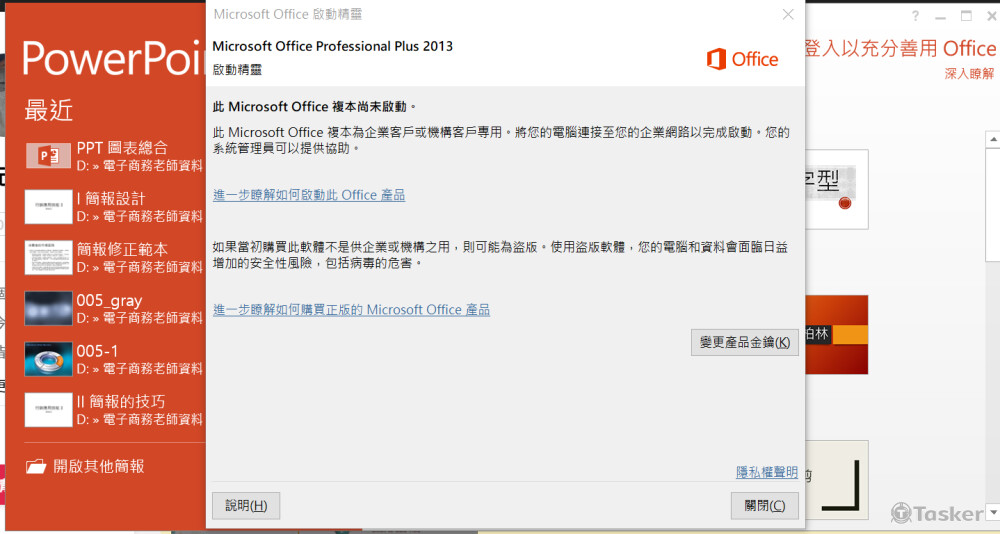Open the 簡報修正範本 recent presentation
Screen dimensions: 1000x534
point(122,249)
